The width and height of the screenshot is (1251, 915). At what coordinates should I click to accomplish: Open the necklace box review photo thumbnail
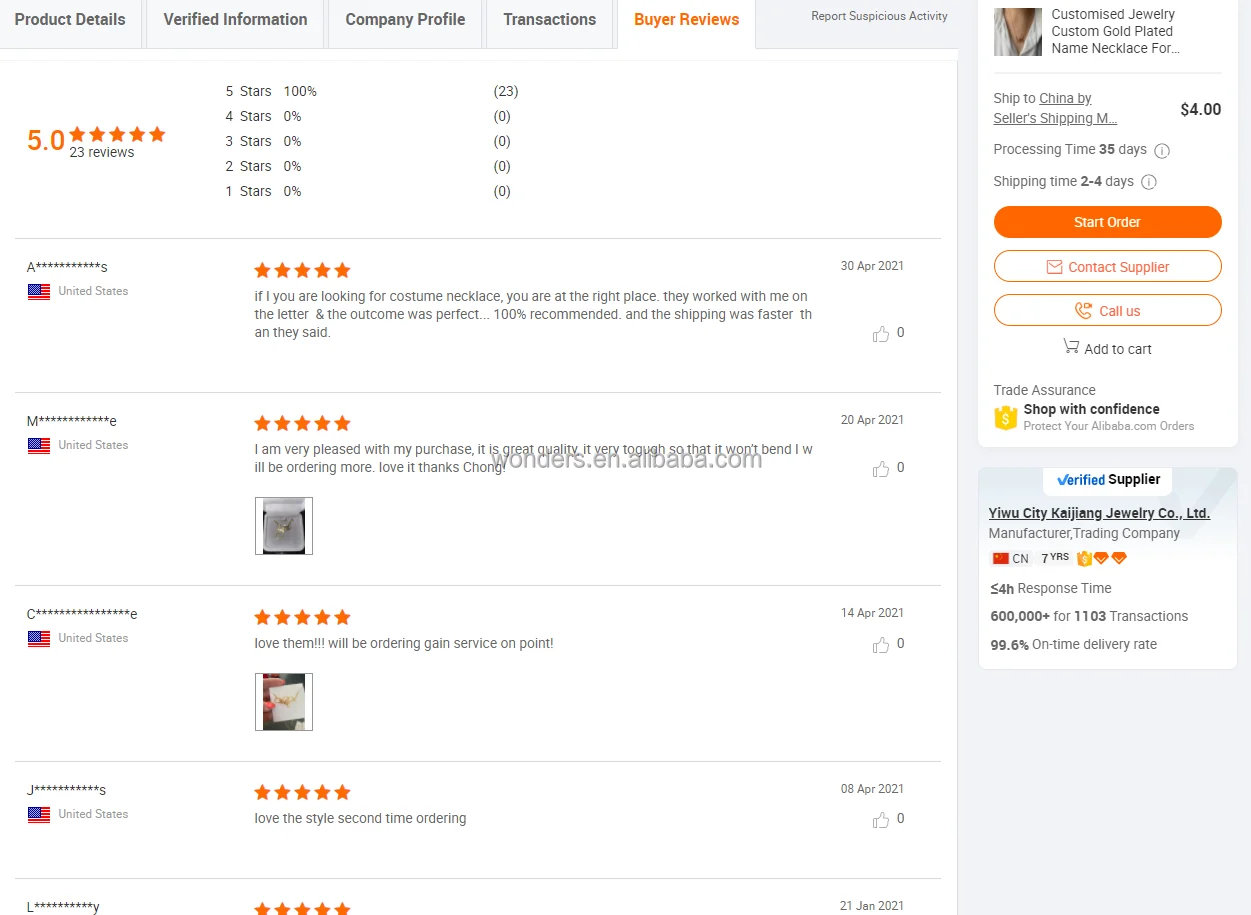click(284, 526)
